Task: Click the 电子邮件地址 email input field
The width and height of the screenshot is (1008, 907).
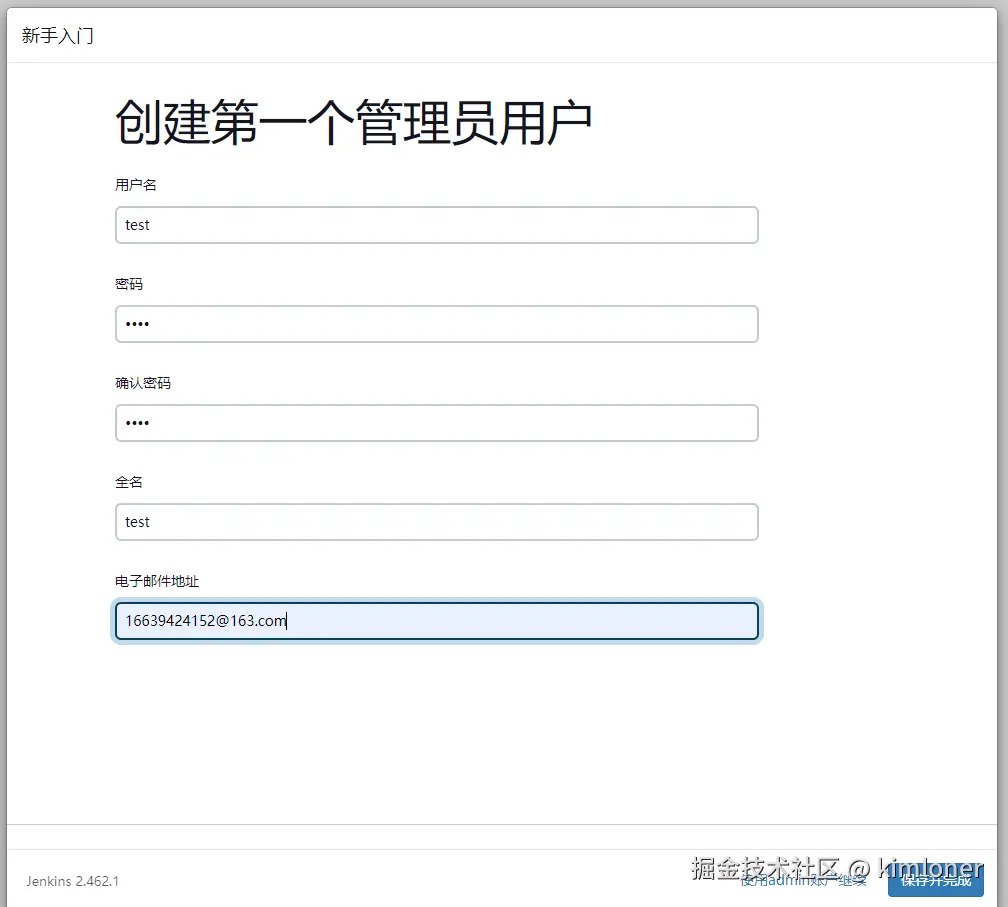Action: [x=436, y=621]
